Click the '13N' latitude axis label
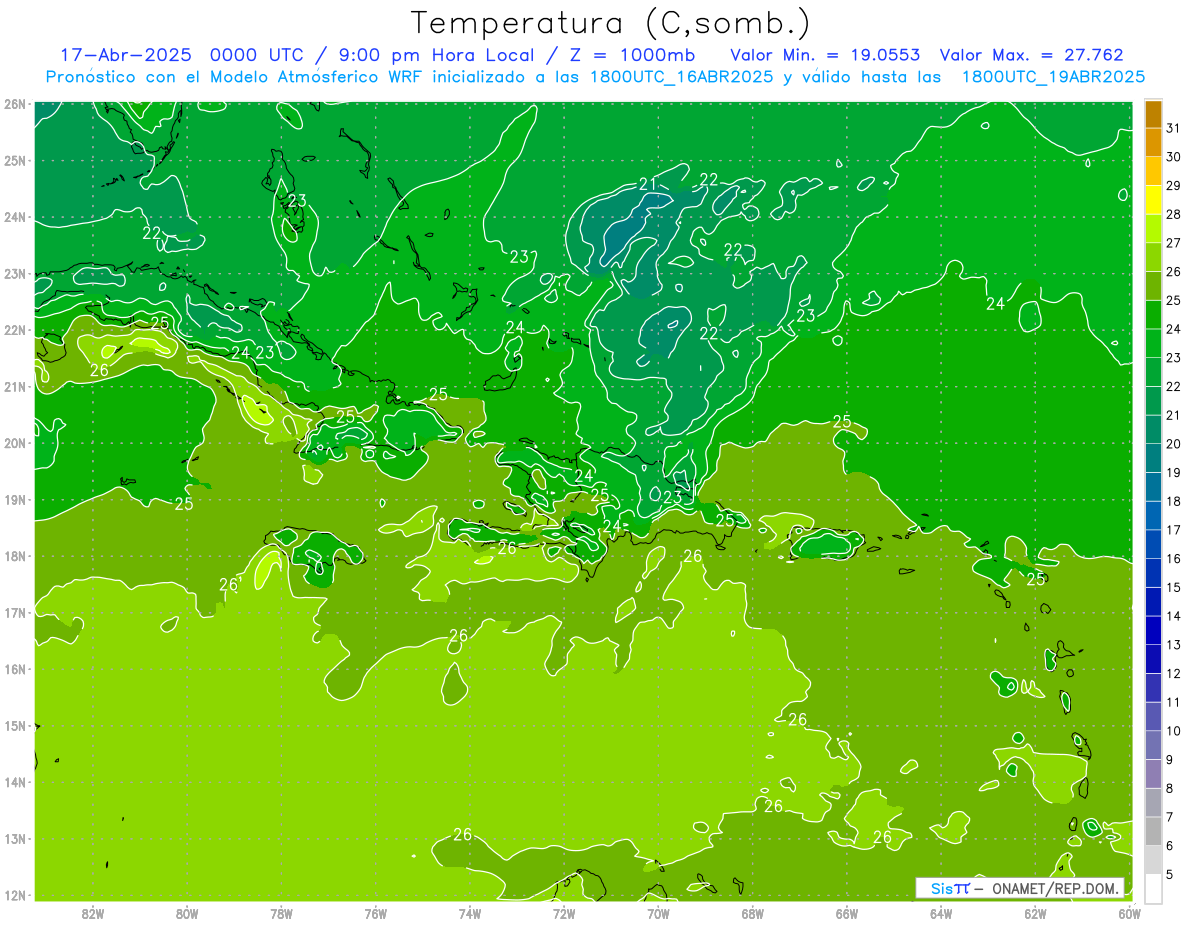Screen dimensions: 1200x927 pos(15,839)
